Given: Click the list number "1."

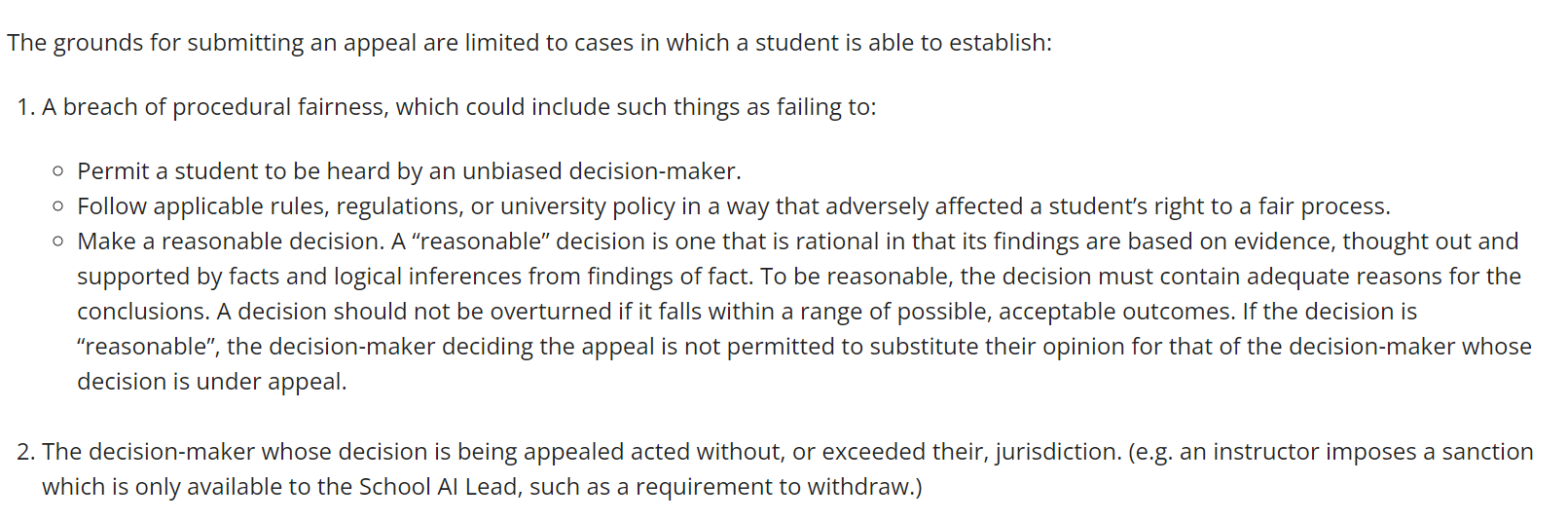Looking at the screenshot, I should 25,107.
